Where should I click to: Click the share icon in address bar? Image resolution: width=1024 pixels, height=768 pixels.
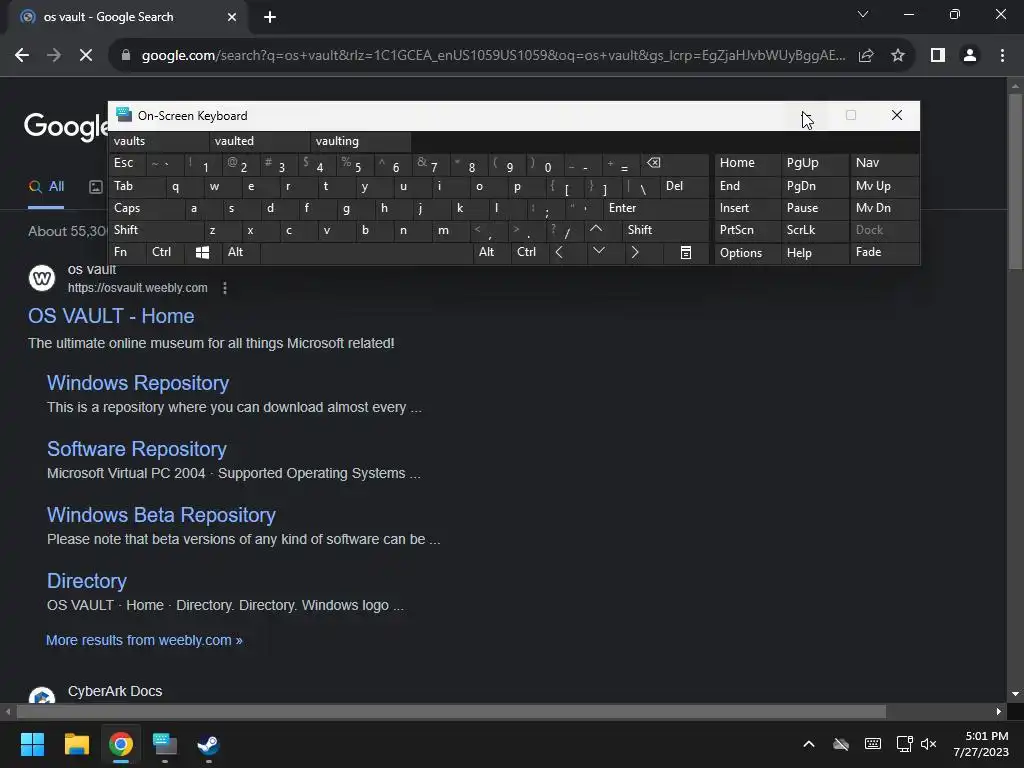[866, 56]
